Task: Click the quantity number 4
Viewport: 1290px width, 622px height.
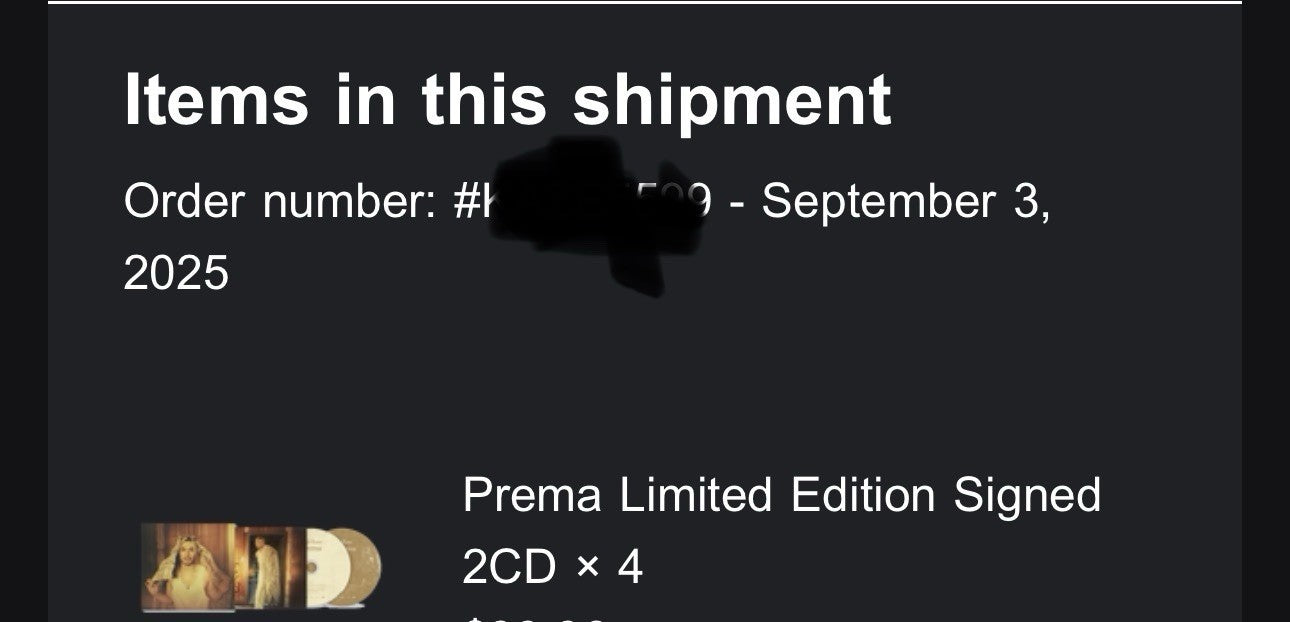Action: point(630,568)
